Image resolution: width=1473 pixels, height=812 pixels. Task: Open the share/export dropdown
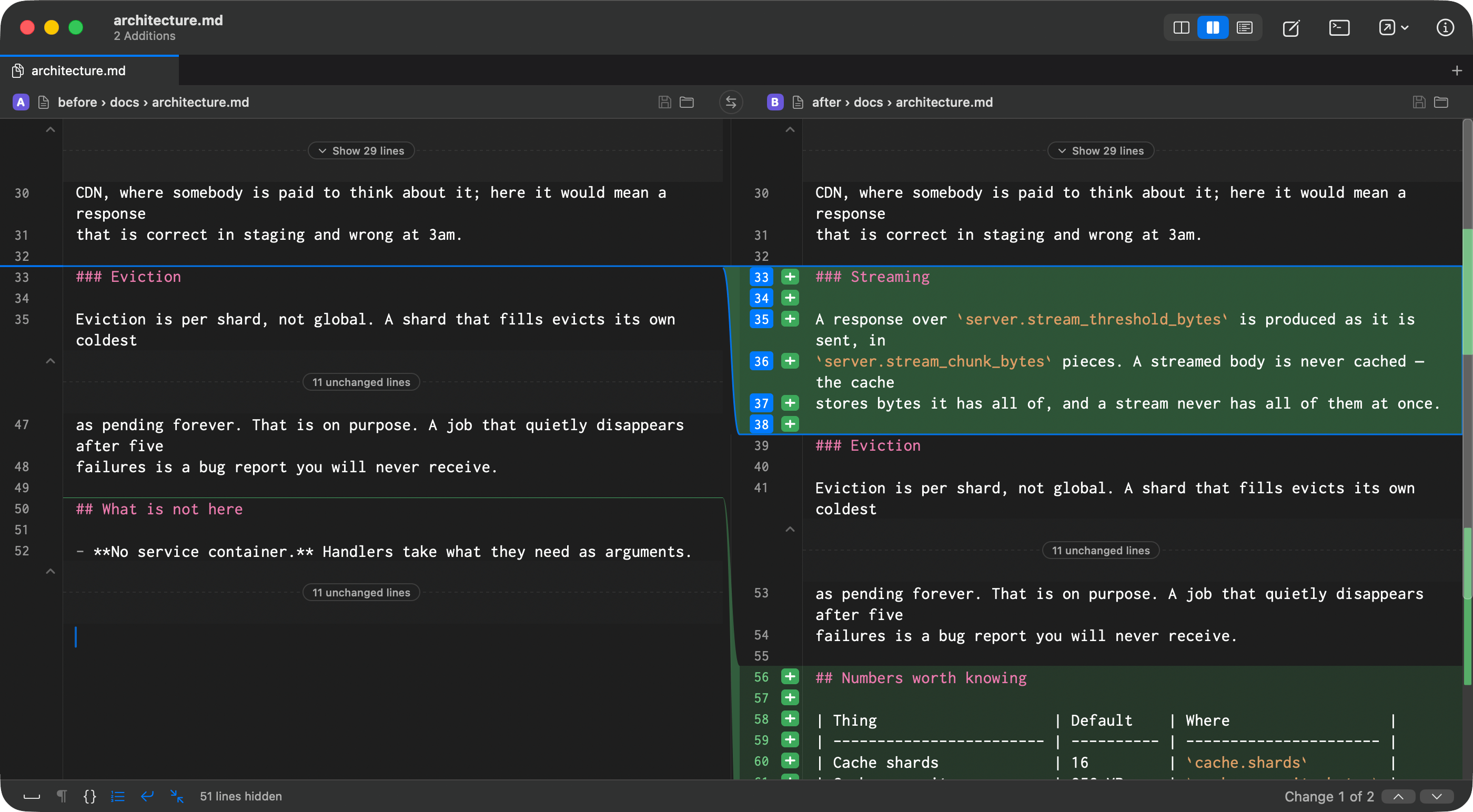[1393, 27]
